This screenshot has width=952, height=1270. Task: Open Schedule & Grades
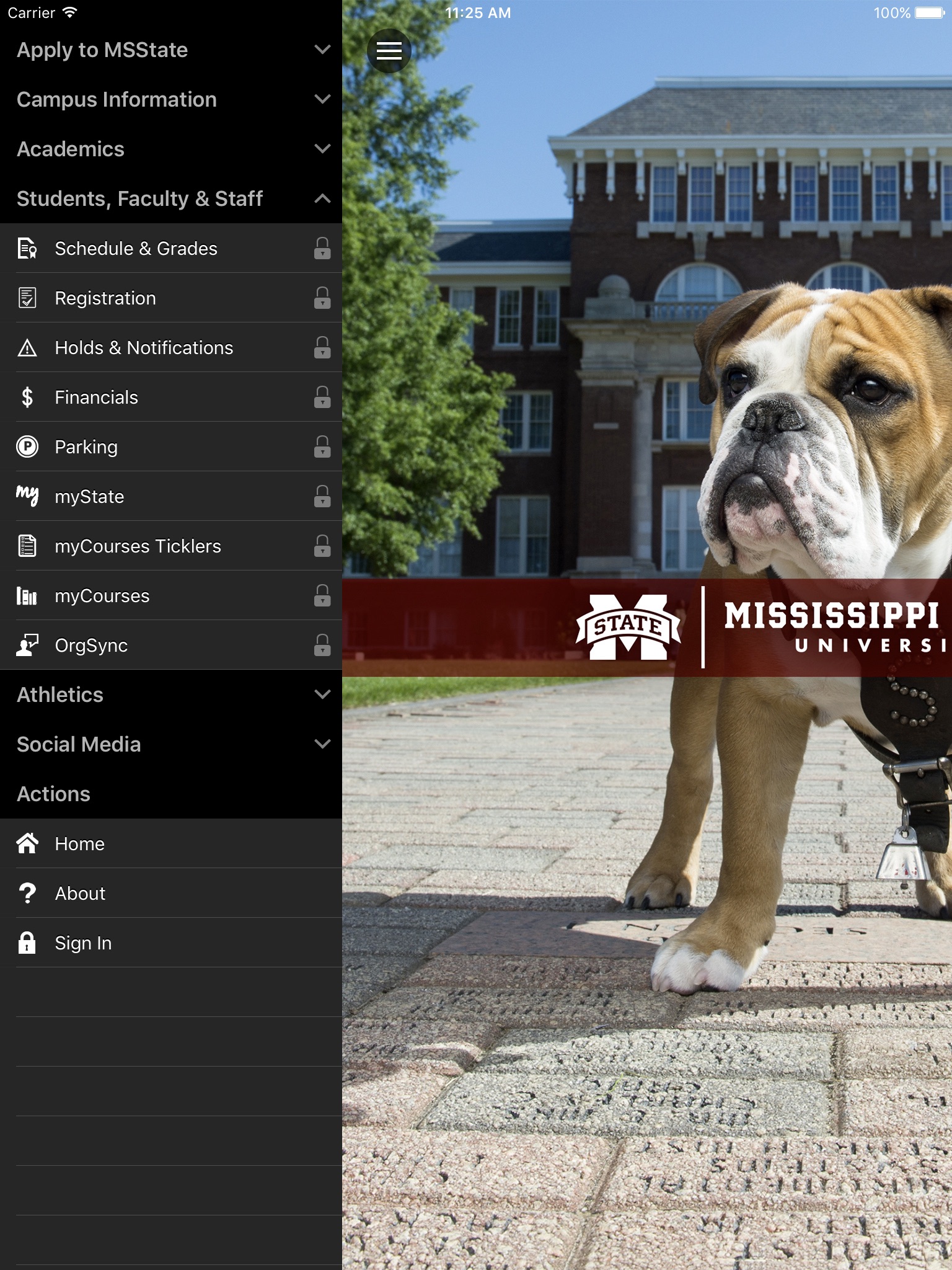click(171, 248)
